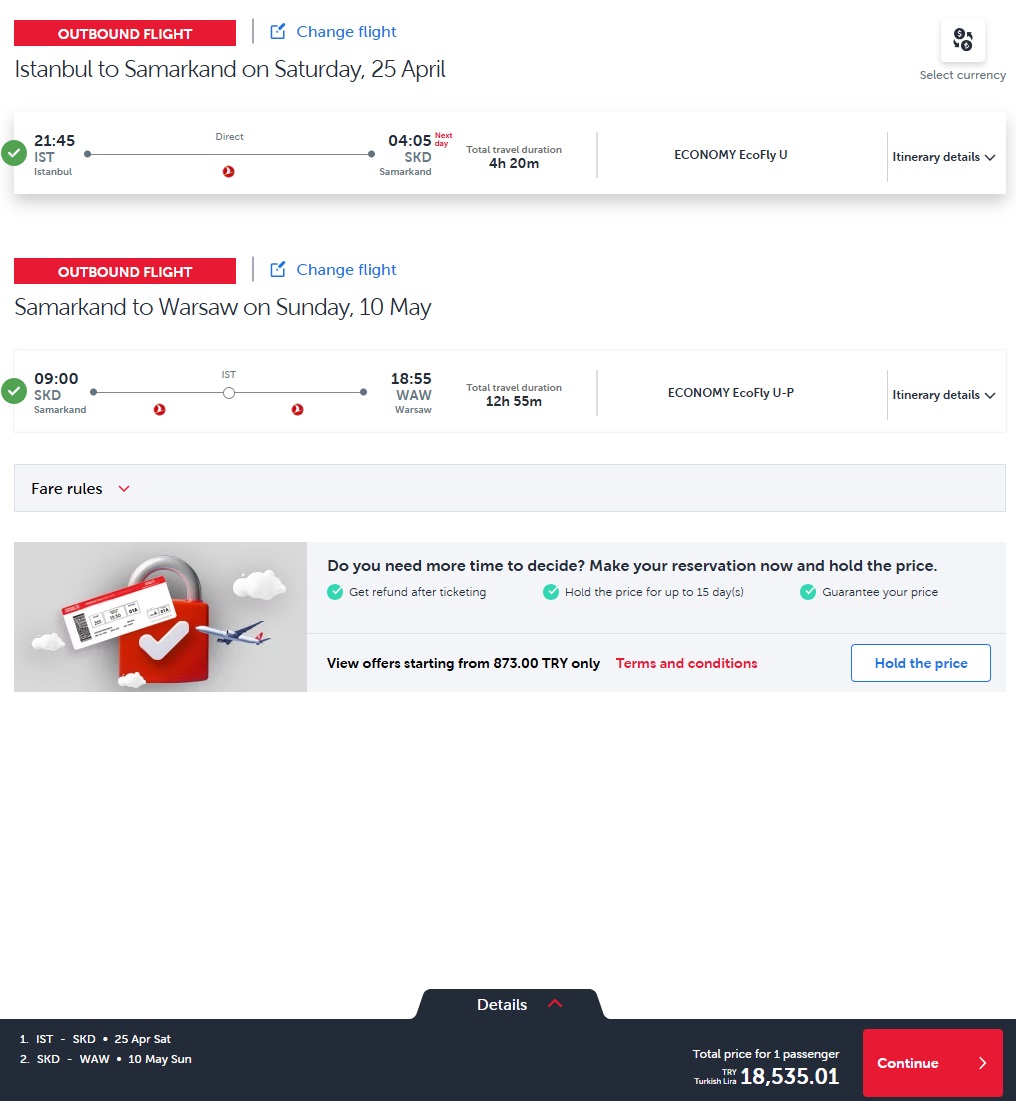Screen dimensions: 1016x1101
Task: Expand Itinerary details for Istanbul–Samarkand flight
Action: click(944, 157)
